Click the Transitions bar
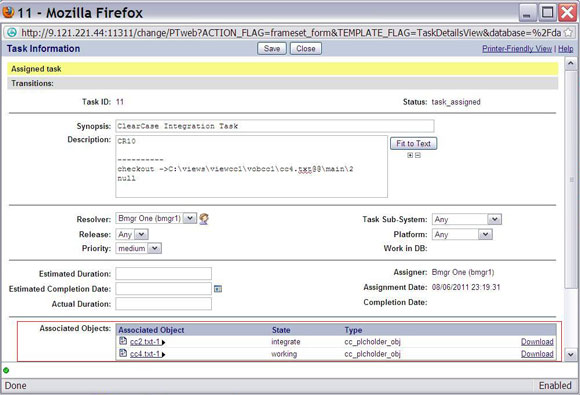 point(283,83)
